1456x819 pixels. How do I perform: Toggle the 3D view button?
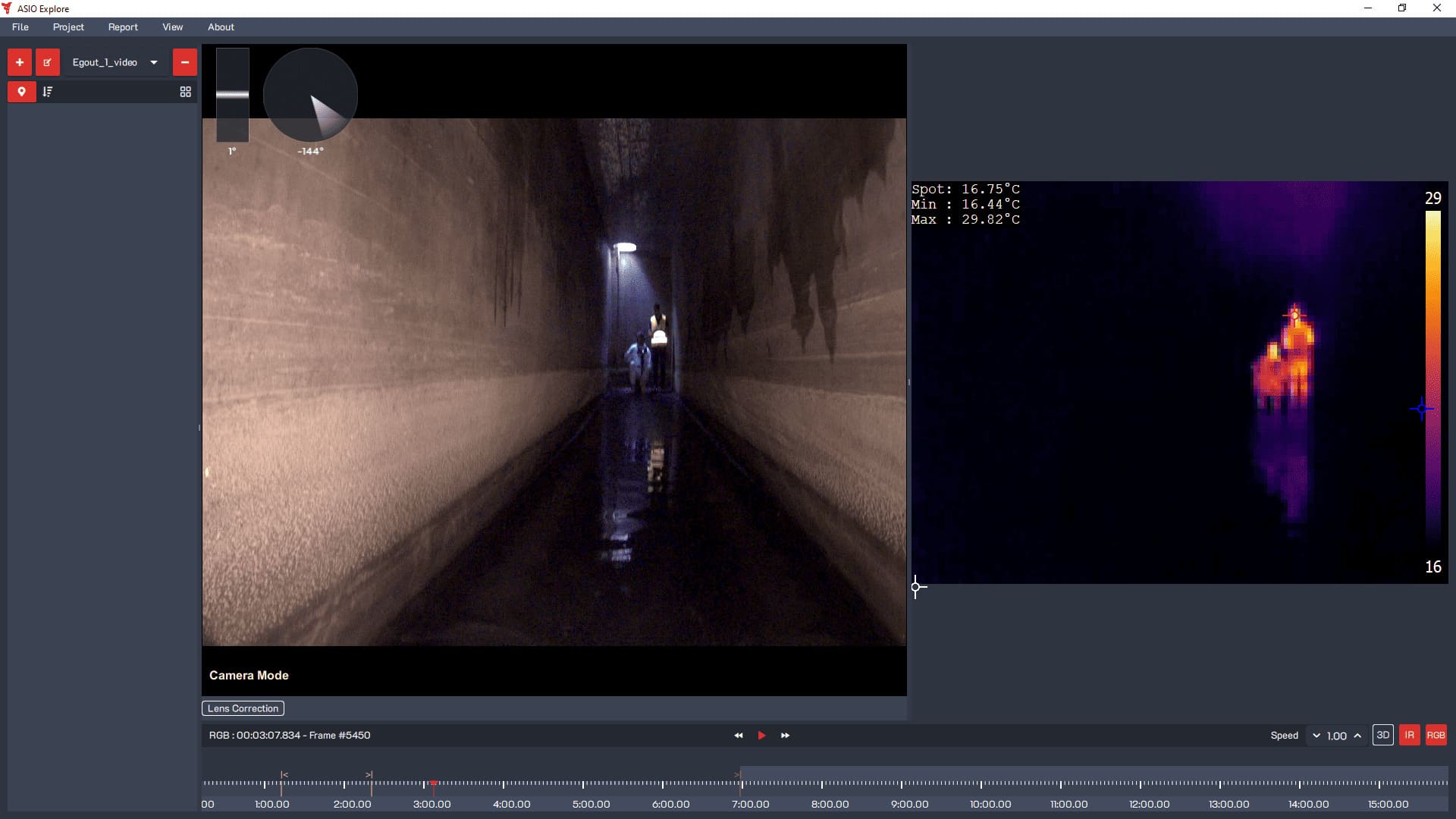click(x=1382, y=735)
